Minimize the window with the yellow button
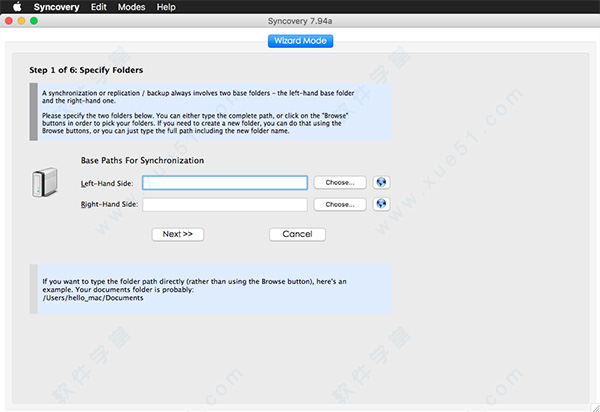Image resolution: width=600 pixels, height=412 pixels. tap(22, 21)
